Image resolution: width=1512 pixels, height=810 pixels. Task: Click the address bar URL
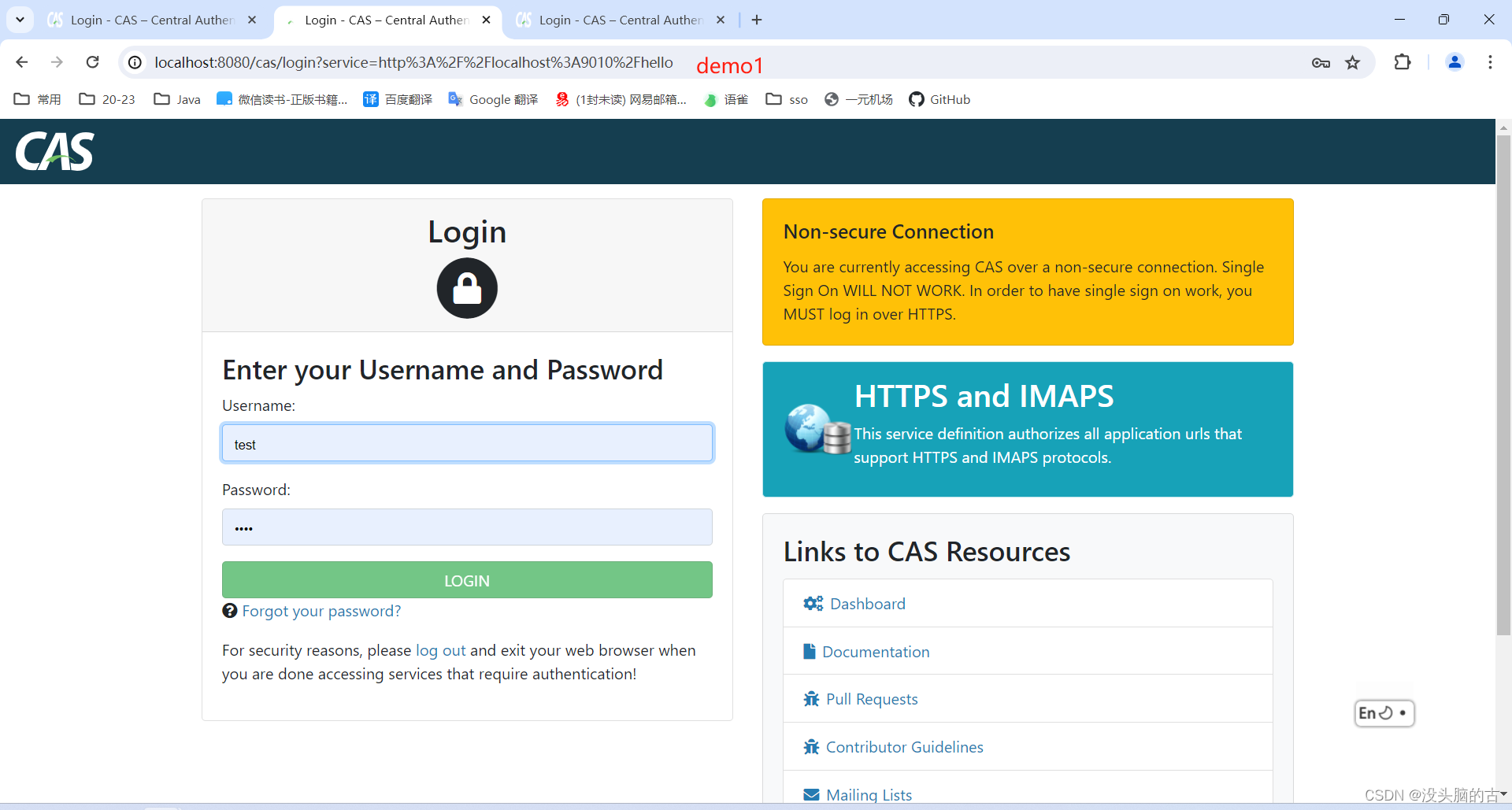click(x=413, y=62)
